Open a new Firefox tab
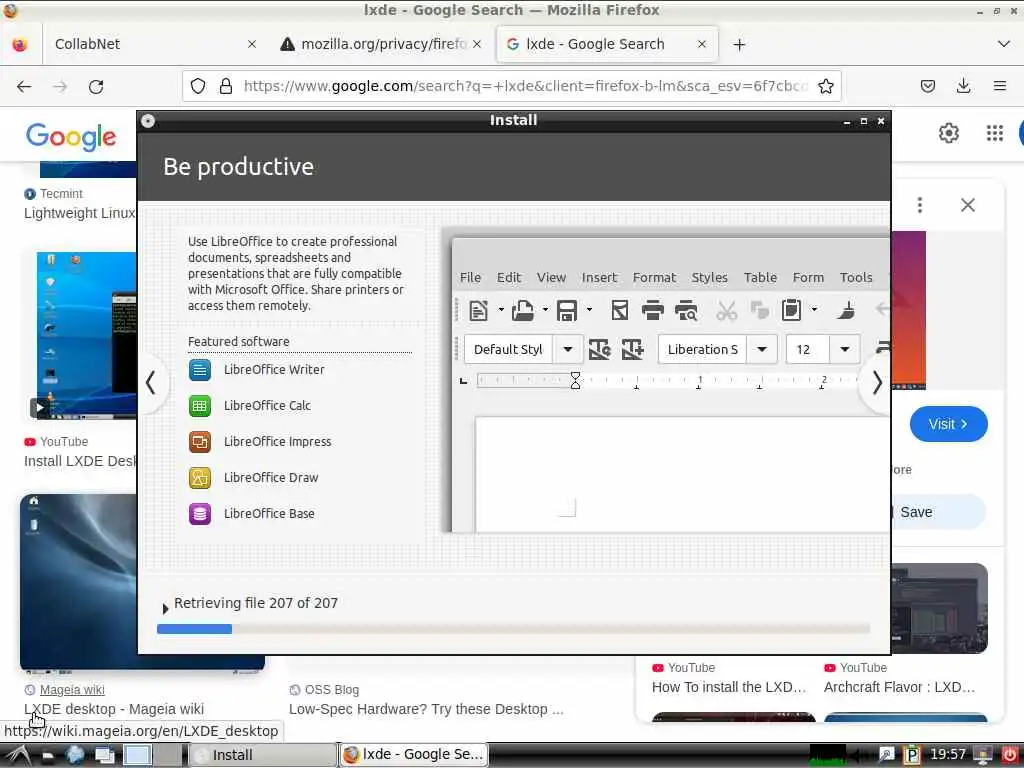This screenshot has width=1024, height=768. (739, 44)
